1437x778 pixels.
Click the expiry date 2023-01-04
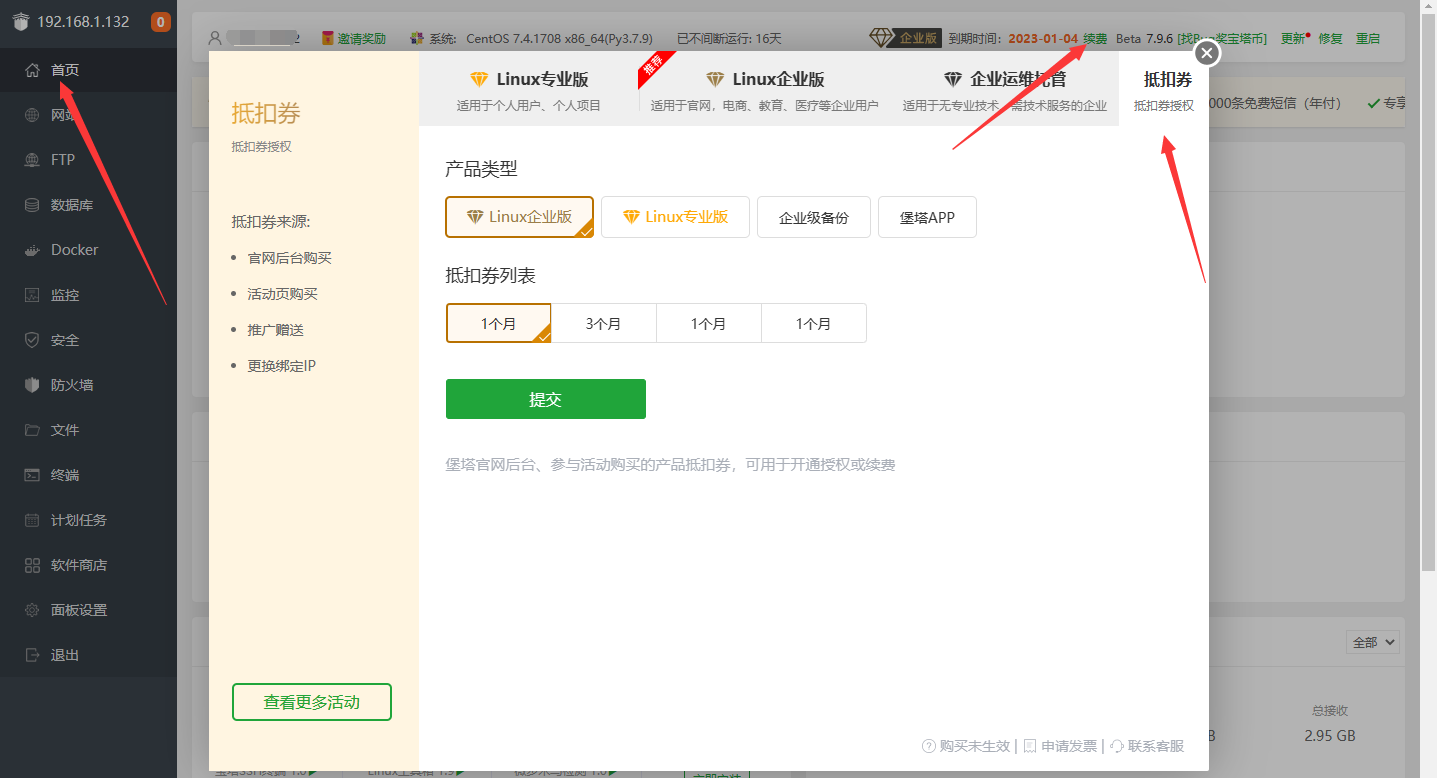1043,38
